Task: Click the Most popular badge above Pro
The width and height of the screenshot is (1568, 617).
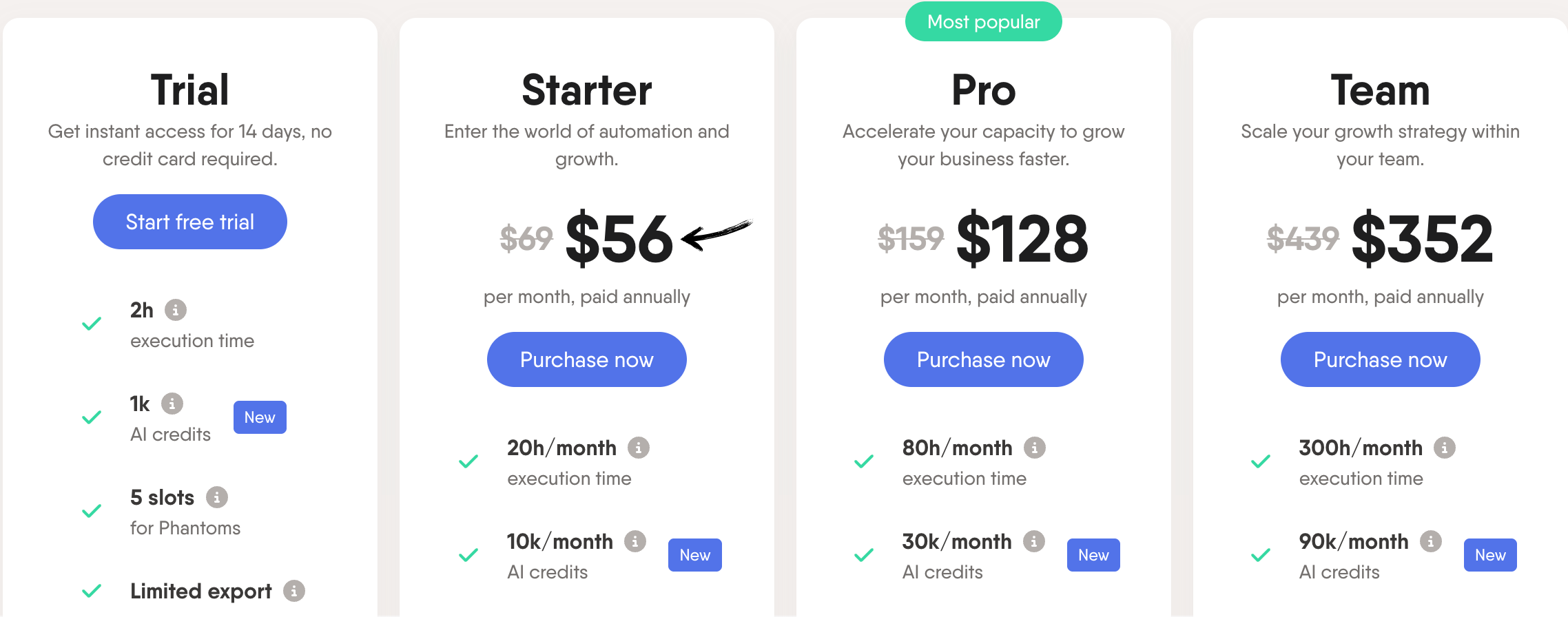Action: pyautogui.click(x=984, y=22)
